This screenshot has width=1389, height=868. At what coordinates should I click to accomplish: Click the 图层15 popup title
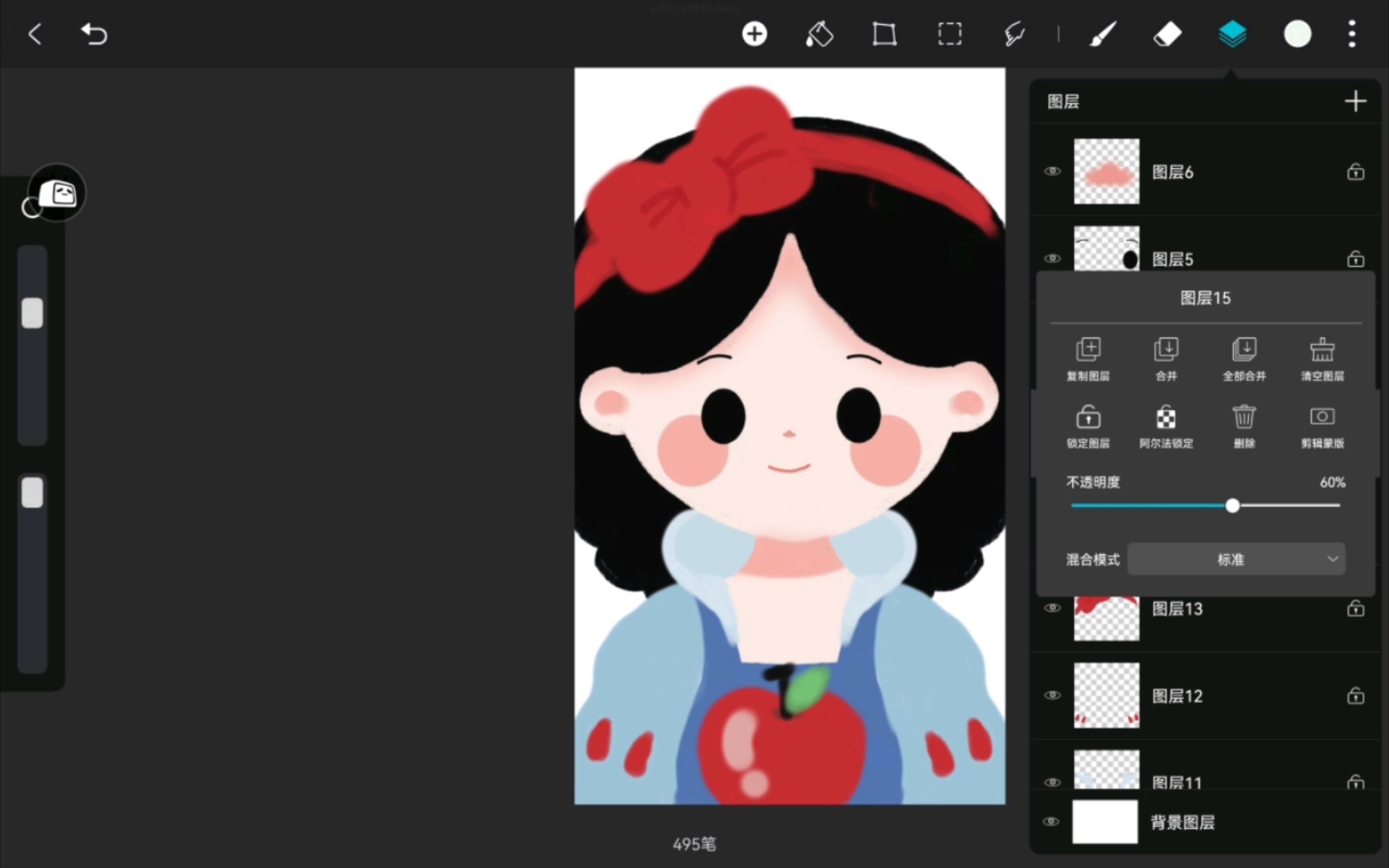[x=1205, y=298]
